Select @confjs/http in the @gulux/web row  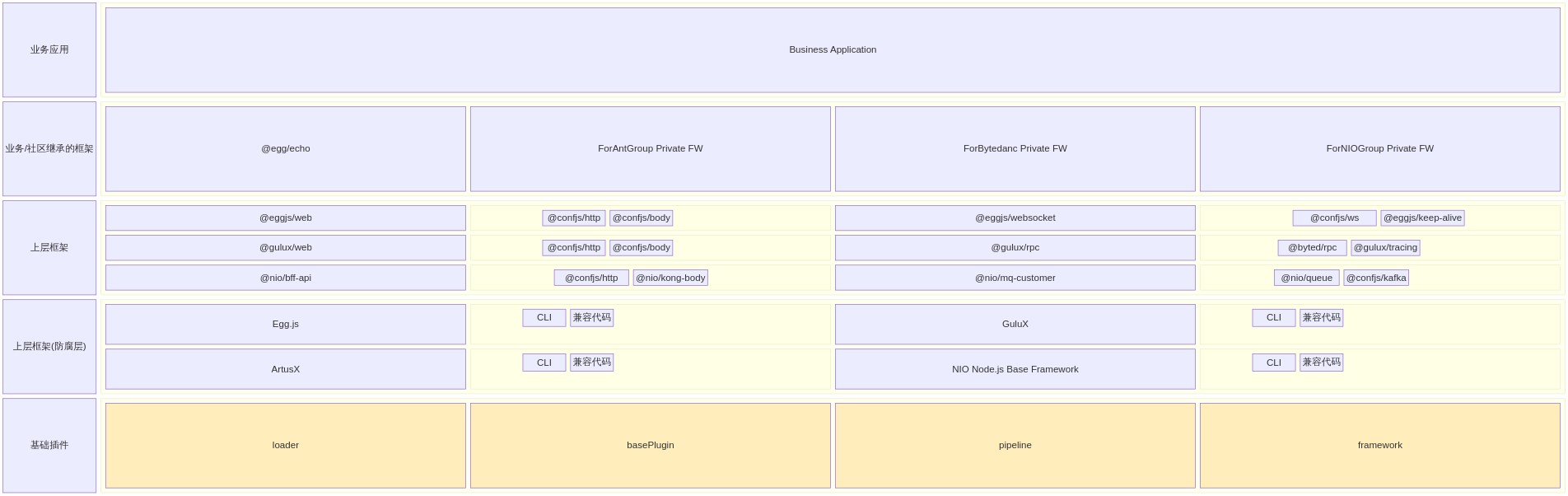(574, 248)
